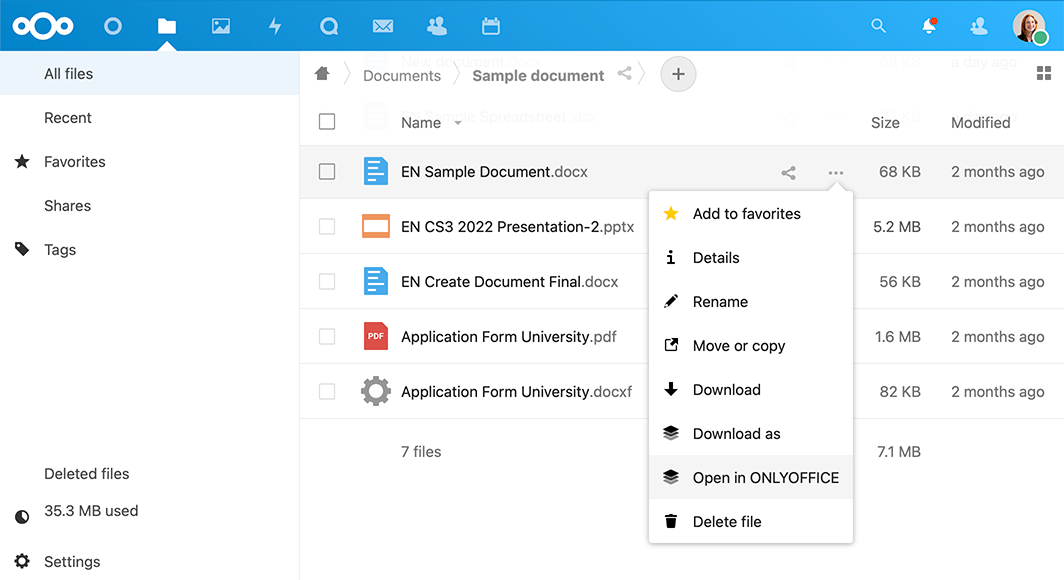Open the Mail envelope icon
The height and width of the screenshot is (580, 1064).
point(382,26)
